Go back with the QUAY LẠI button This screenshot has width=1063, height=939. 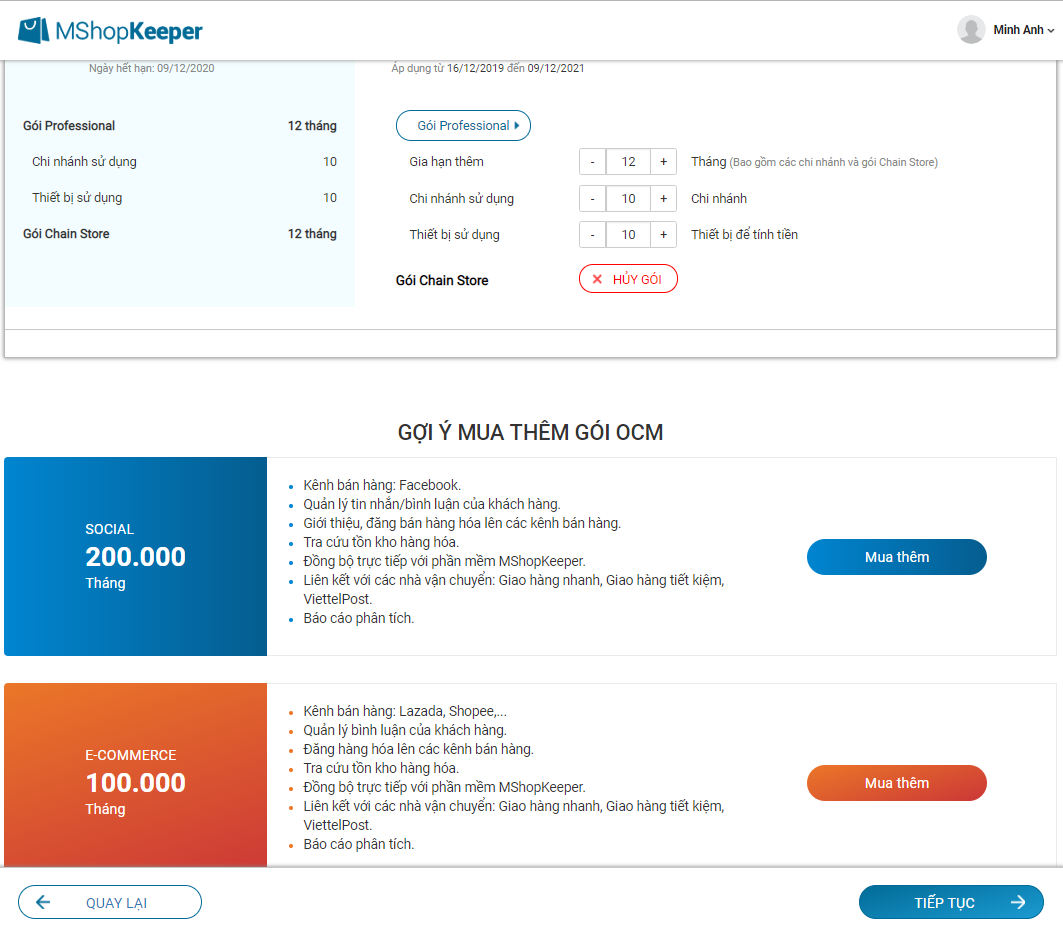tap(110, 902)
